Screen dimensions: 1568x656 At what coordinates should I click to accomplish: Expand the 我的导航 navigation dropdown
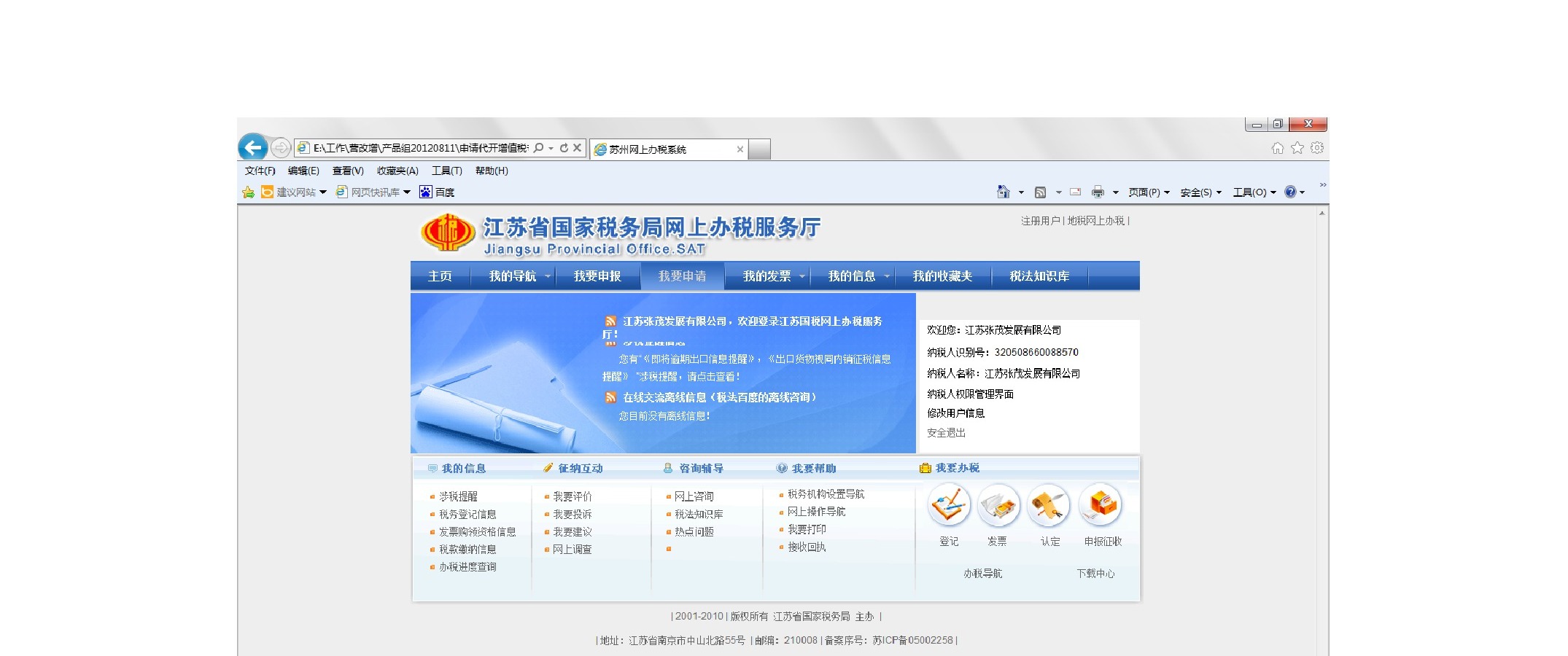tap(548, 276)
